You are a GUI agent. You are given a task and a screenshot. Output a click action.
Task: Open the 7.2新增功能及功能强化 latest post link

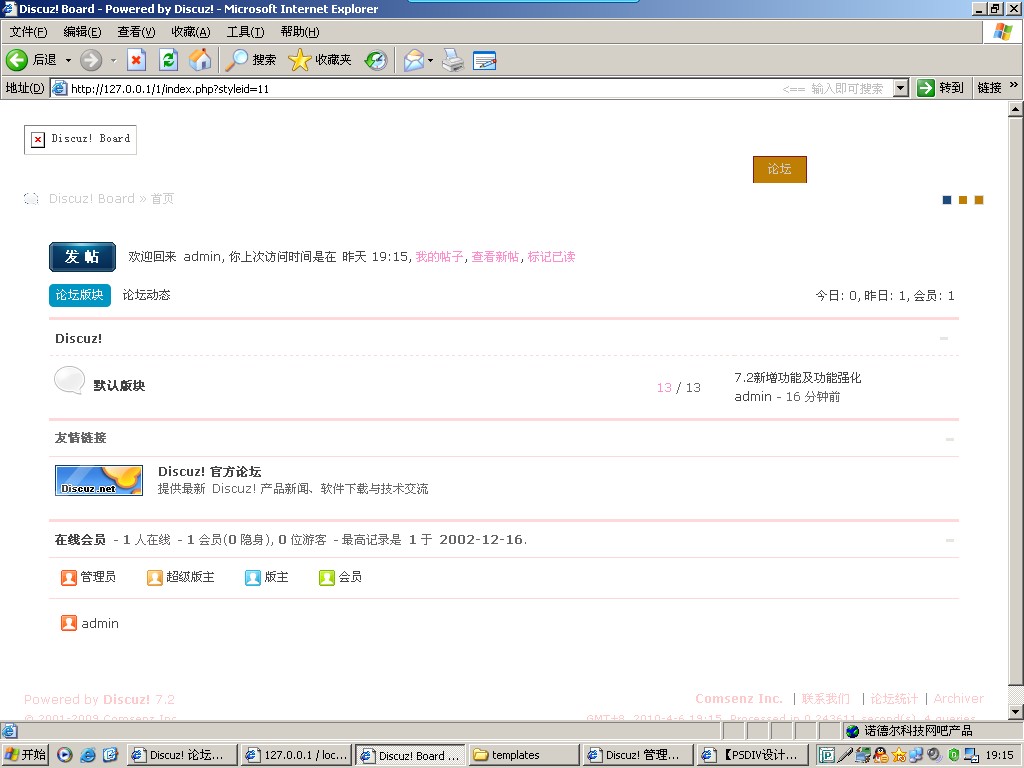pos(797,377)
